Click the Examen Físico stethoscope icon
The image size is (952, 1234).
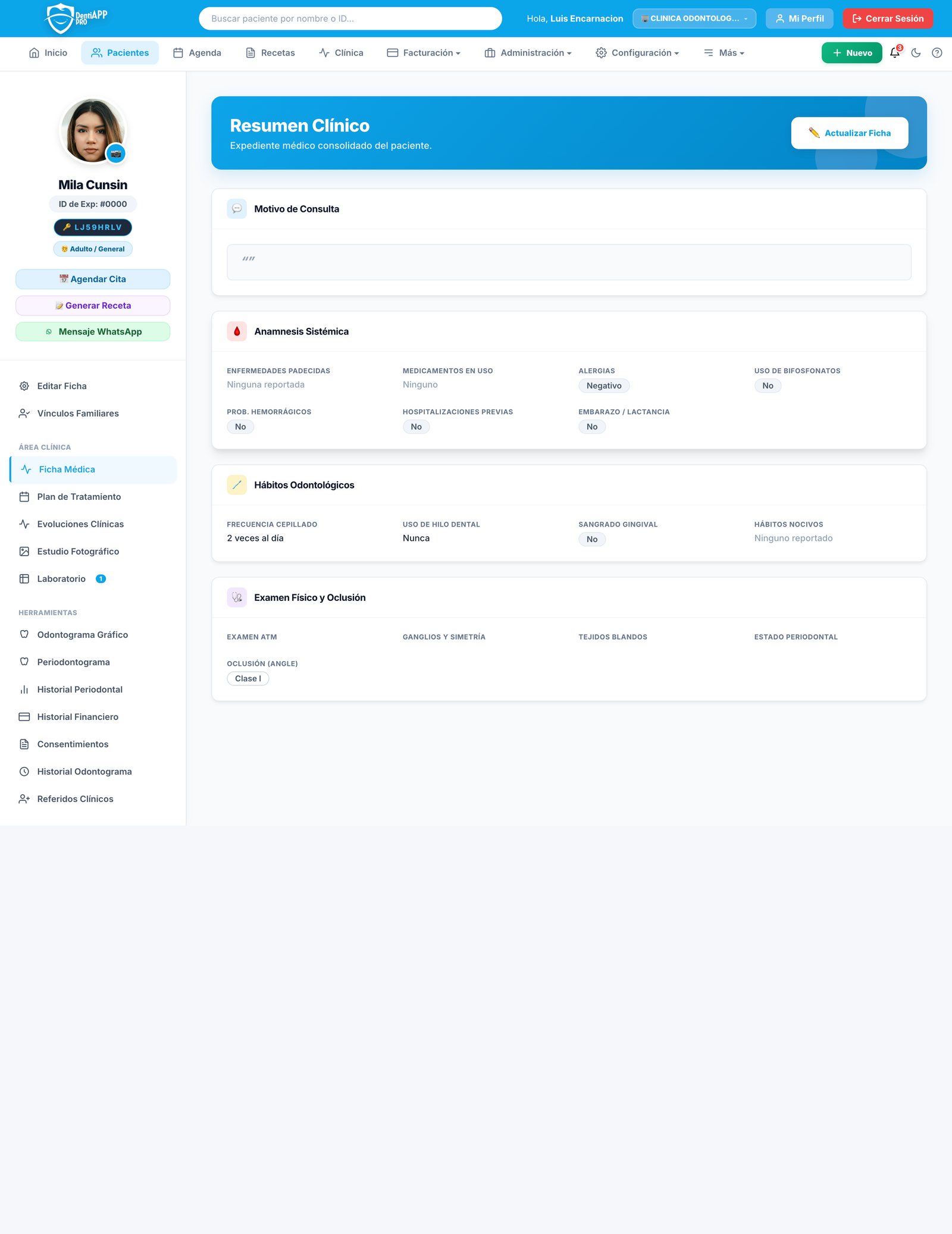click(x=237, y=597)
